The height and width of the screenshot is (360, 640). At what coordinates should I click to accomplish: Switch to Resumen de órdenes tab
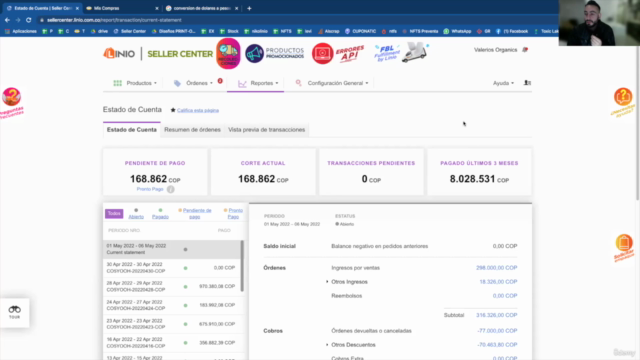192,129
